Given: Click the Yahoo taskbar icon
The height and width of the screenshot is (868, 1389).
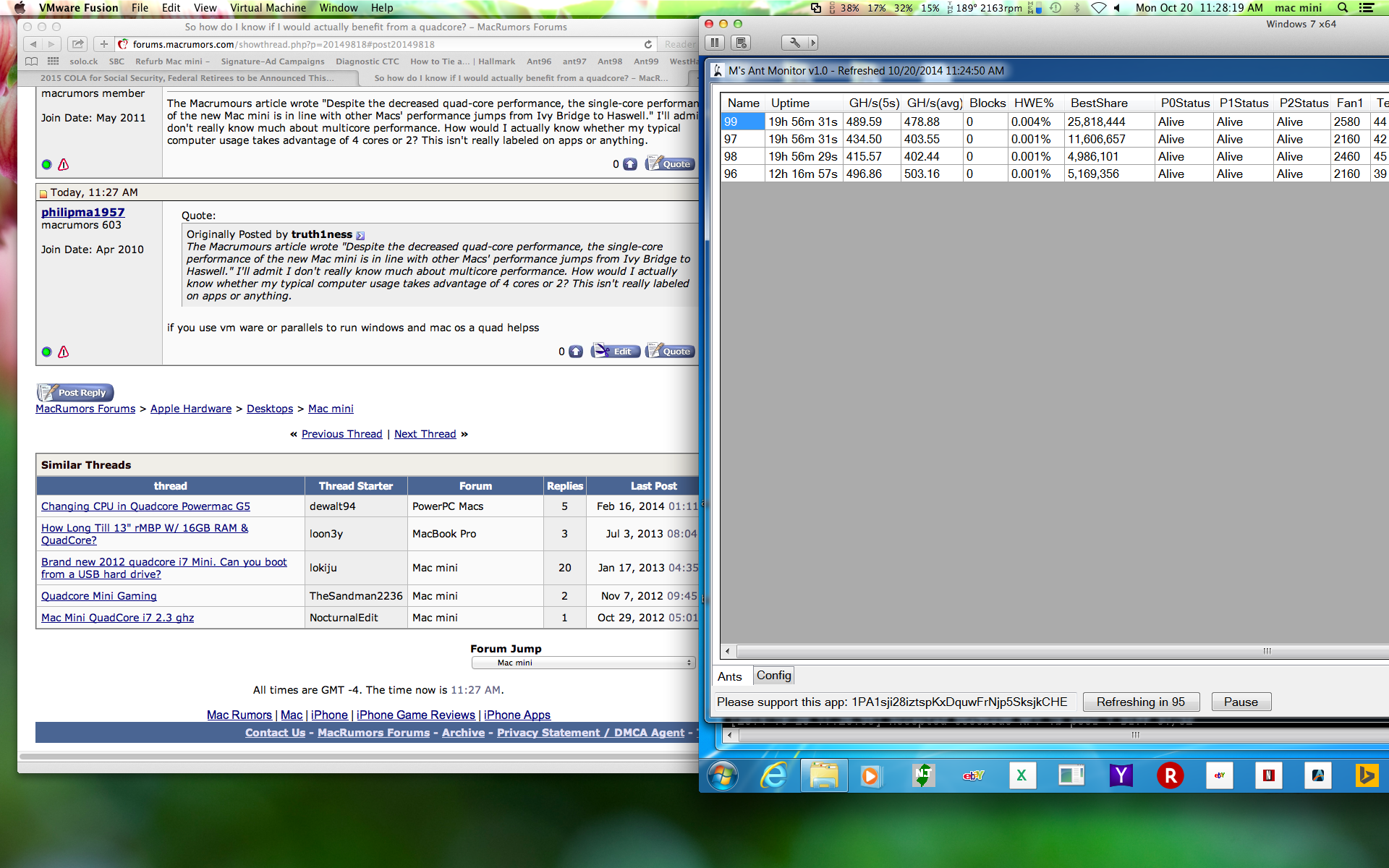Looking at the screenshot, I should tap(1121, 776).
